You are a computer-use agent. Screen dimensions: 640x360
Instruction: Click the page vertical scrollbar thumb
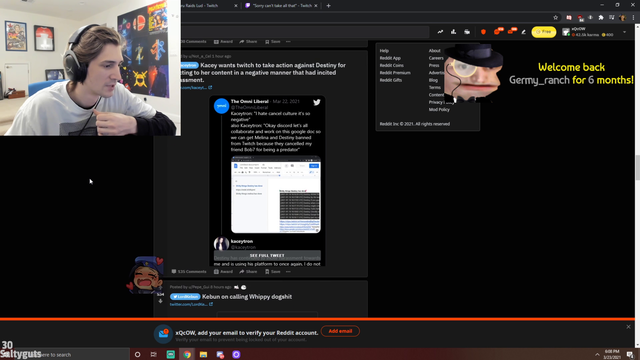pos(637,167)
